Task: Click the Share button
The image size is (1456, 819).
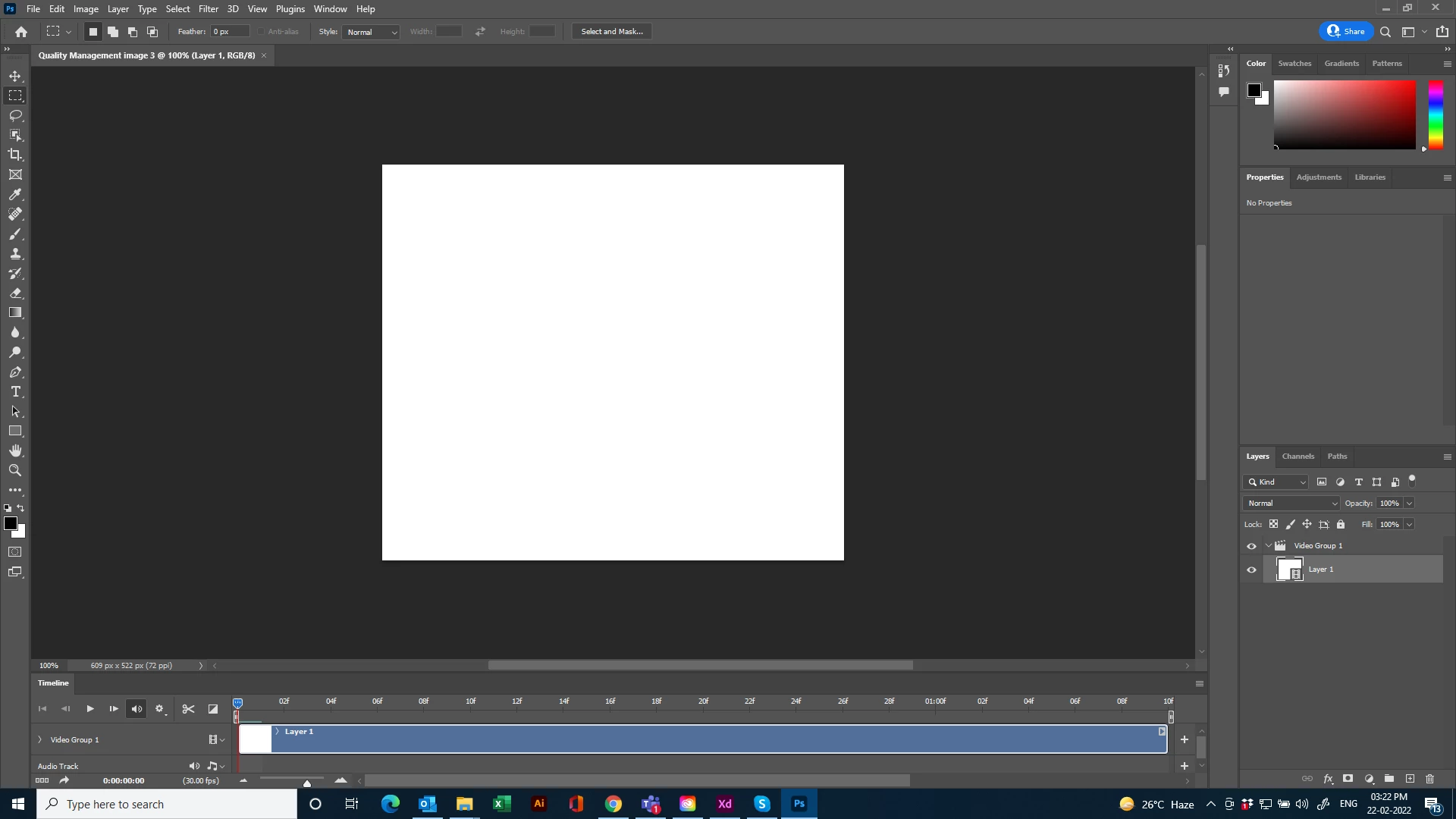Action: tap(1346, 32)
